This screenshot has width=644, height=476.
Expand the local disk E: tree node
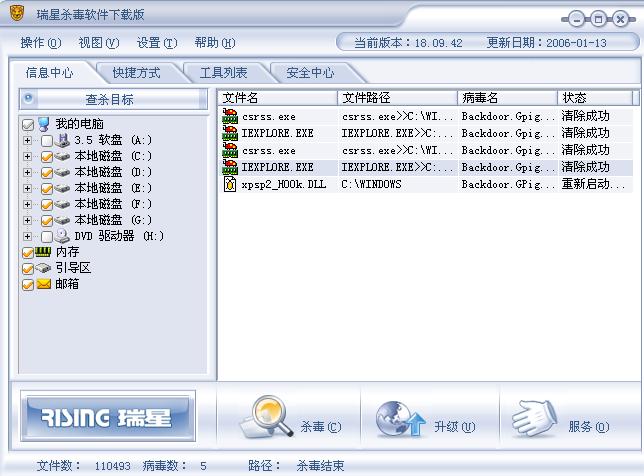(28, 189)
